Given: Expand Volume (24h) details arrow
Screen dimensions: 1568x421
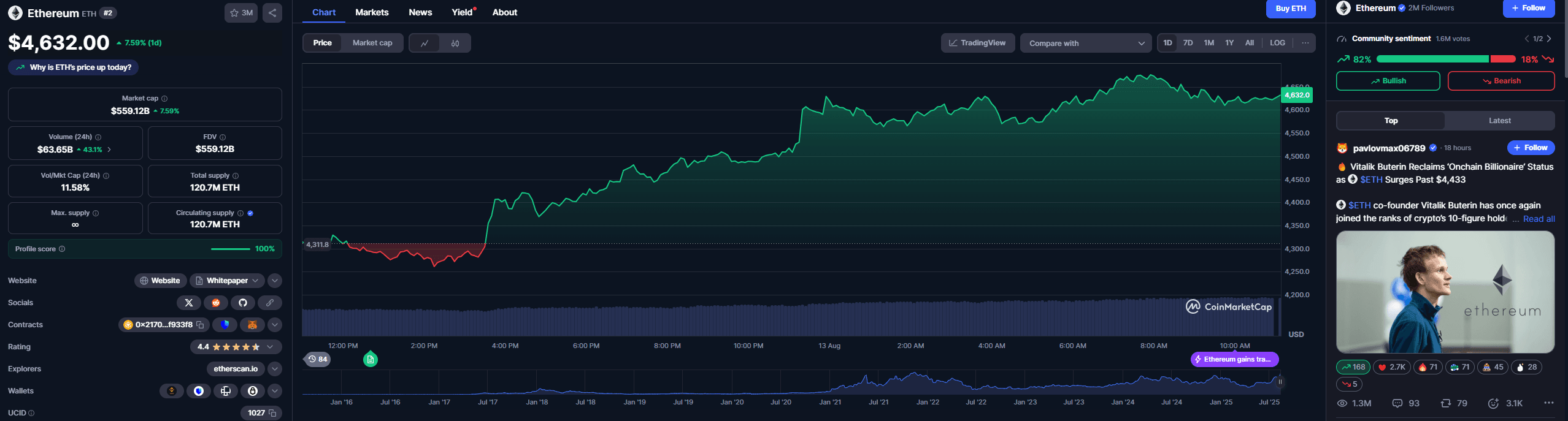Looking at the screenshot, I should [x=109, y=150].
